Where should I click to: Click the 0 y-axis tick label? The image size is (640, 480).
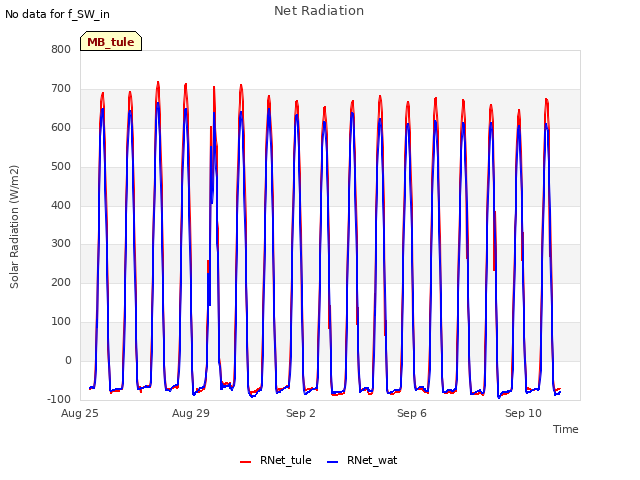pyautogui.click(x=68, y=360)
